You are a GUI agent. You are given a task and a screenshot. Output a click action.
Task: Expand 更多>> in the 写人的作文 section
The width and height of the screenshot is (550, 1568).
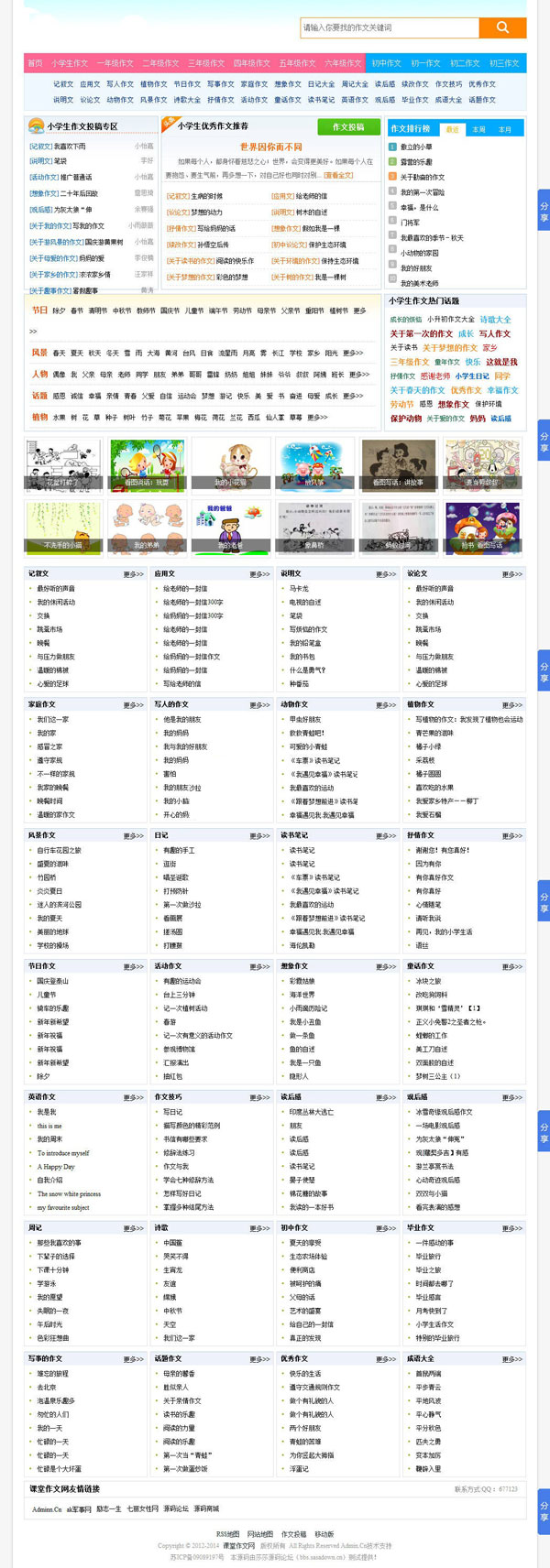click(x=260, y=705)
